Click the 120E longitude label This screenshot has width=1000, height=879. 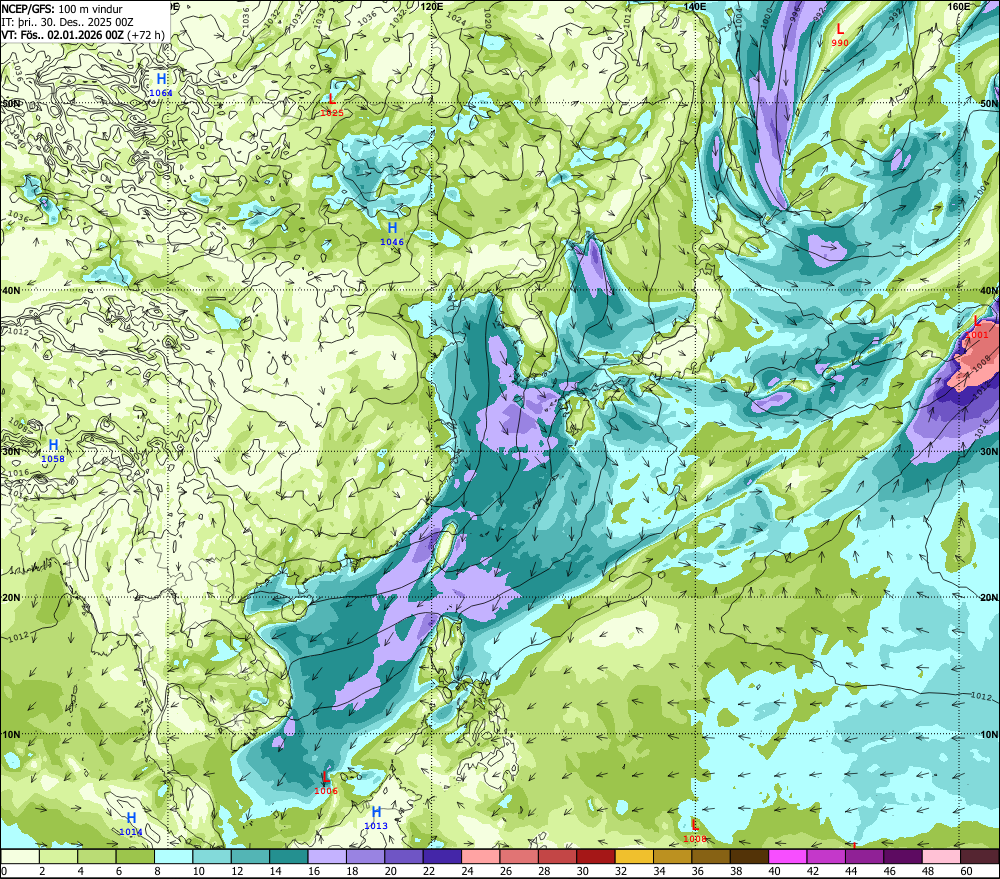click(x=432, y=6)
